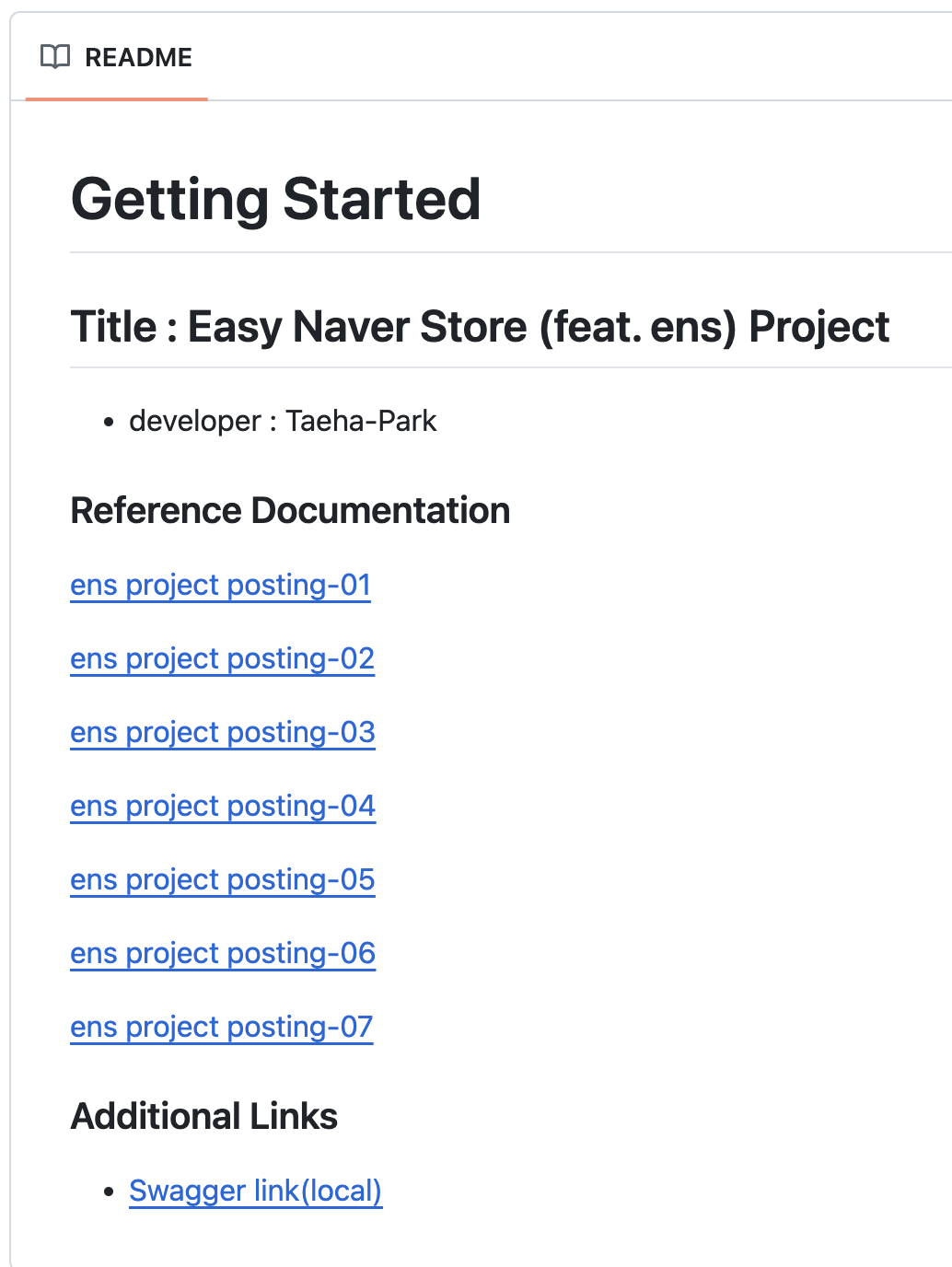The image size is (952, 1267).
Task: Click the Reference Documentation heading
Action: point(290,511)
